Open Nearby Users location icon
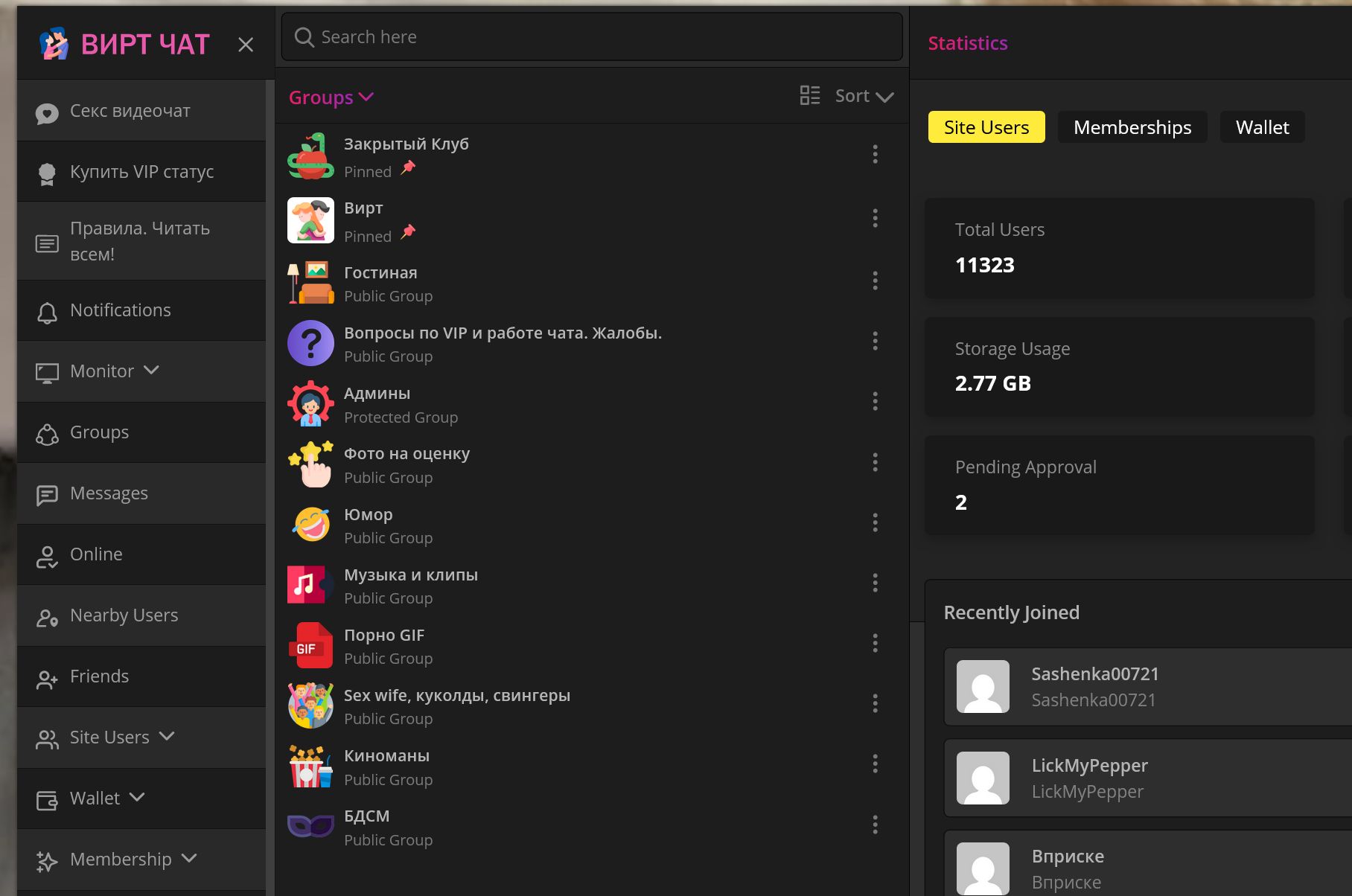1352x896 pixels. tap(47, 617)
